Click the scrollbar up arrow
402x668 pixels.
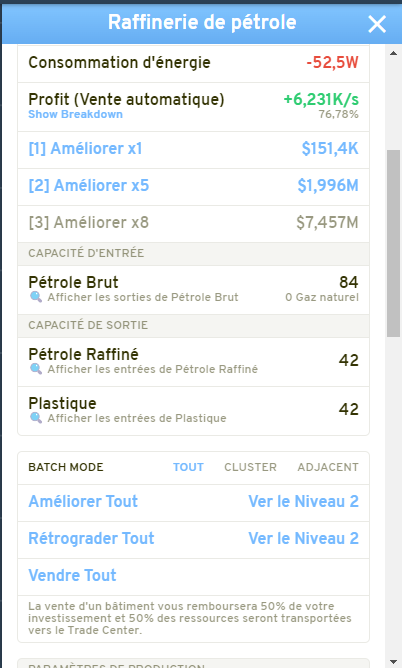point(393,53)
